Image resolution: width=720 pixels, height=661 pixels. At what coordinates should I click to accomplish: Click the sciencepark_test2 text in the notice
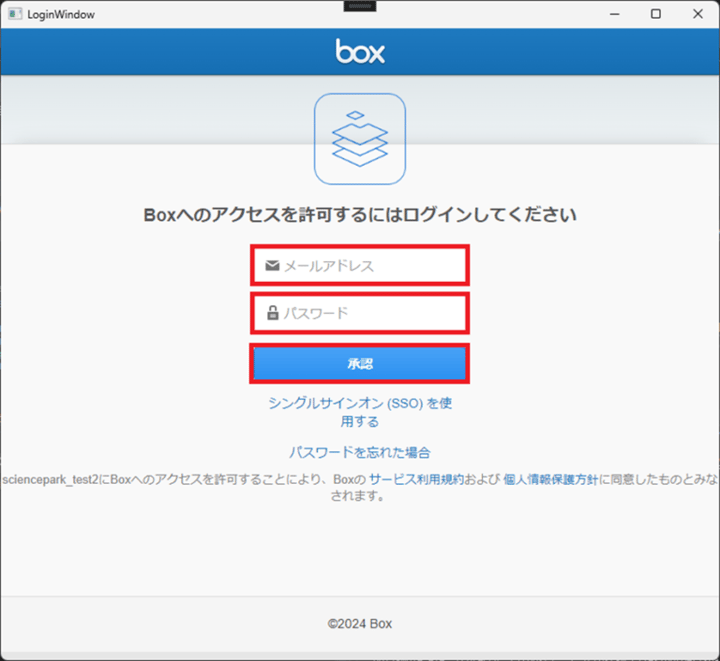click(x=52, y=480)
